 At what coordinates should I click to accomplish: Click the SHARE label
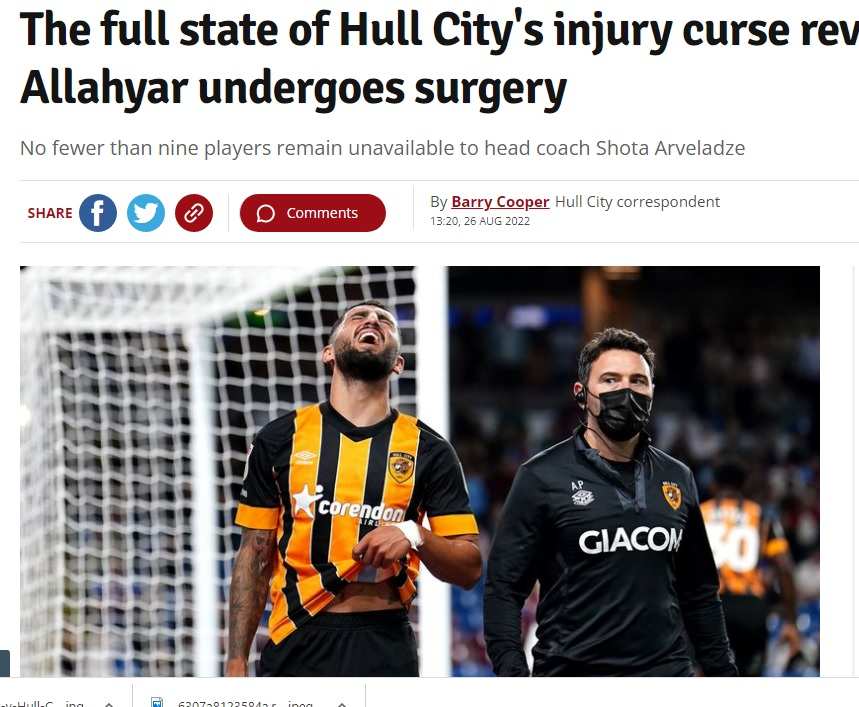tap(50, 213)
